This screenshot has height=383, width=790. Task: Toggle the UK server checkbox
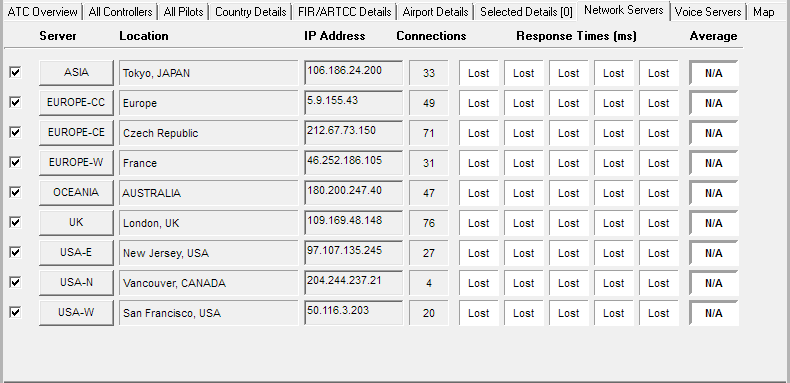[x=15, y=222]
